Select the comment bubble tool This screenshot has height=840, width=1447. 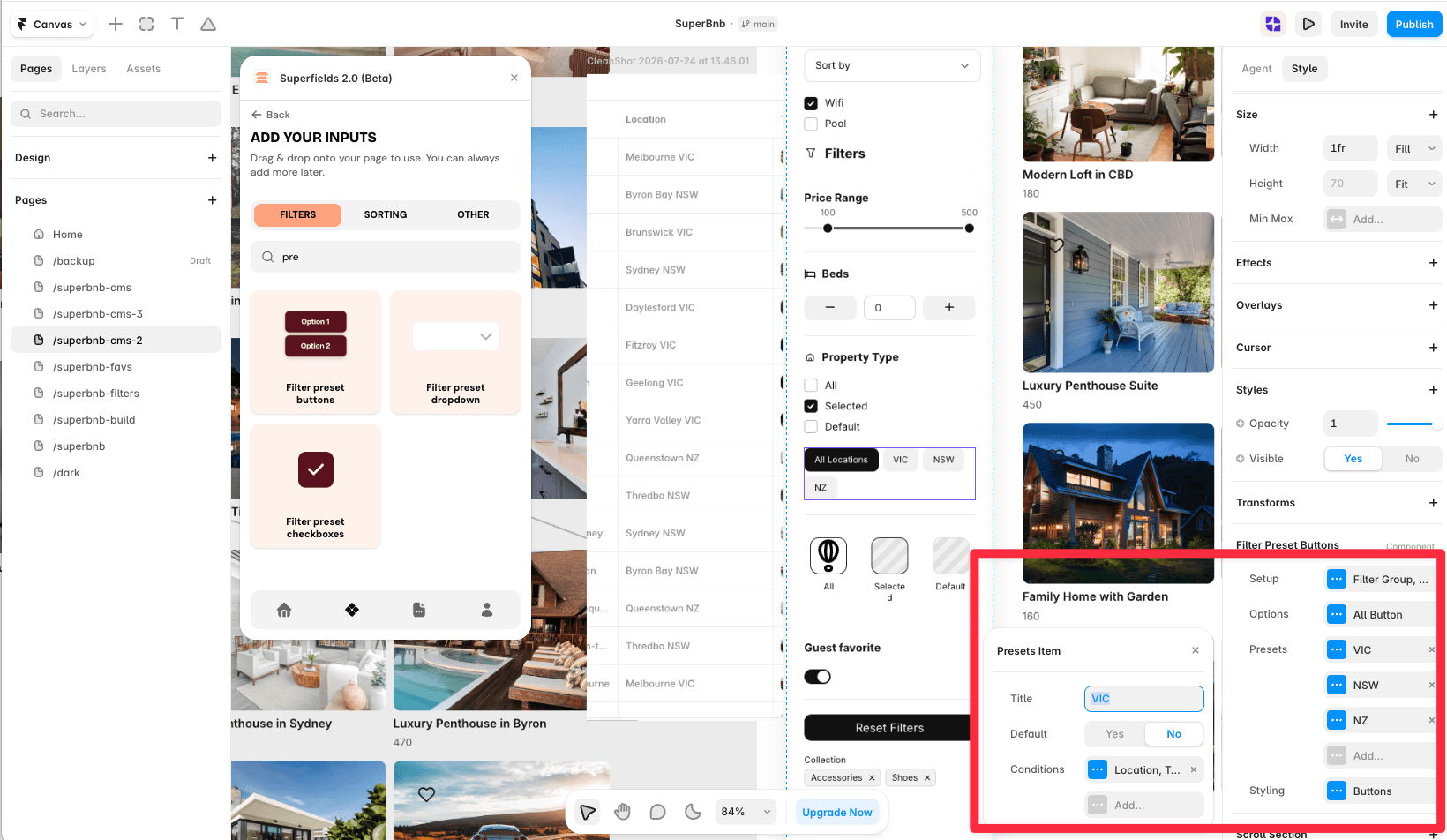pyautogui.click(x=658, y=812)
